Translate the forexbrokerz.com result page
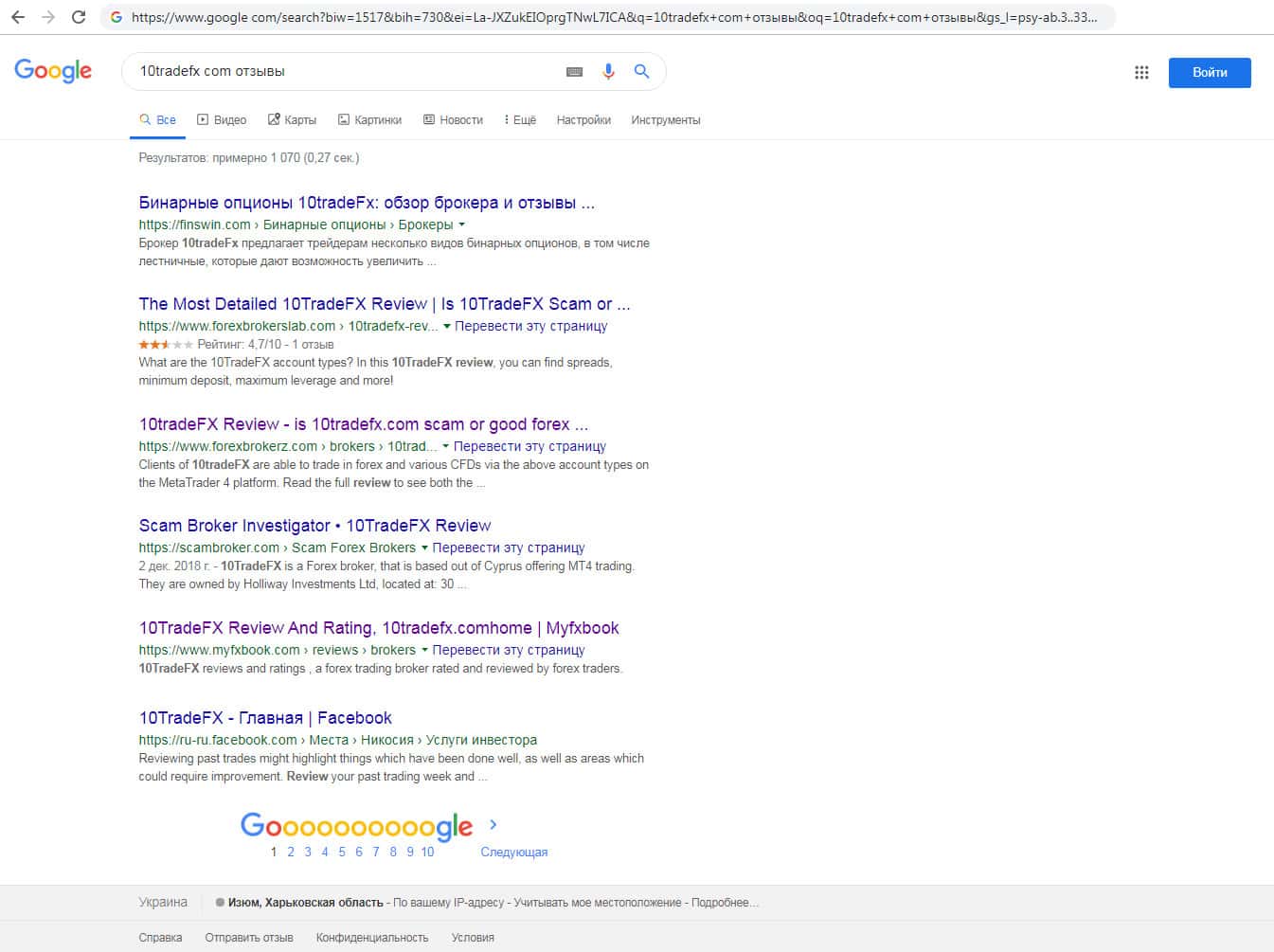The width and height of the screenshot is (1274, 952). pyautogui.click(x=529, y=446)
